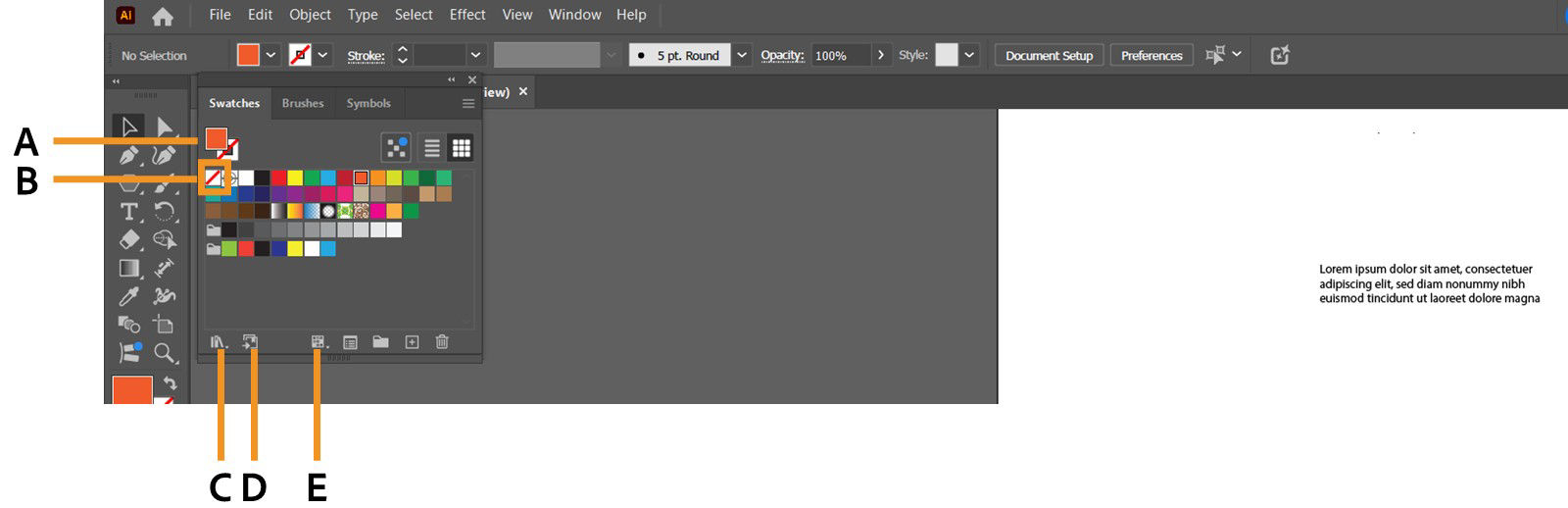
Task: Swap fill and stroke colors in toolbar
Action: point(170,382)
